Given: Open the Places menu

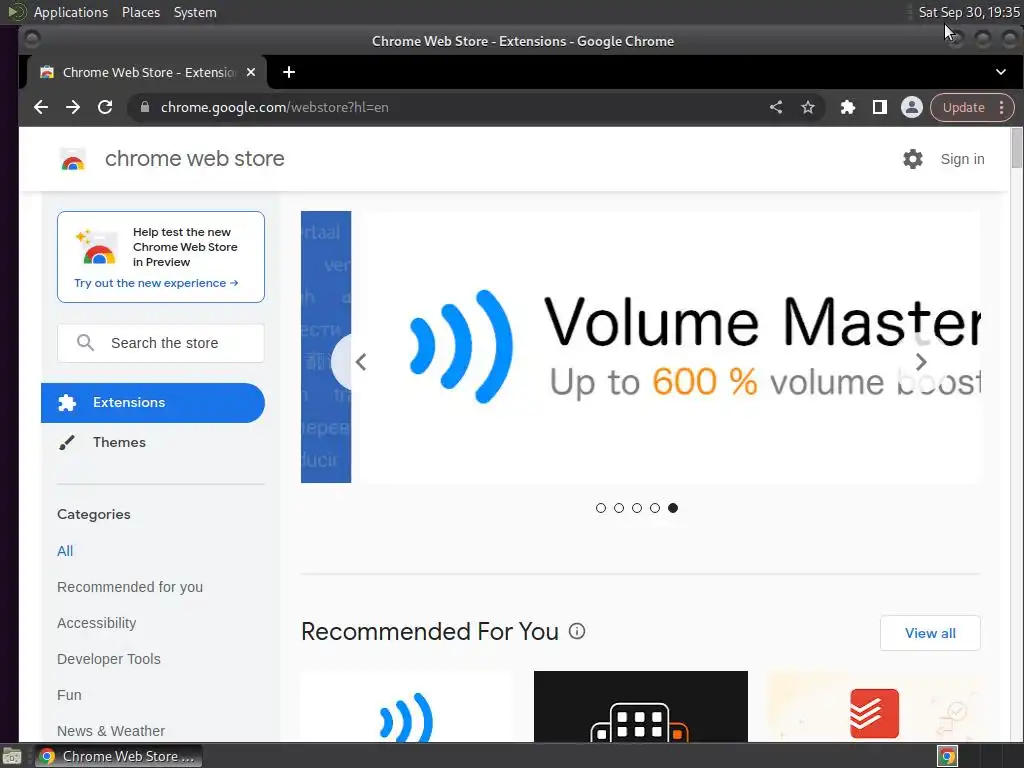Looking at the screenshot, I should click(x=141, y=12).
